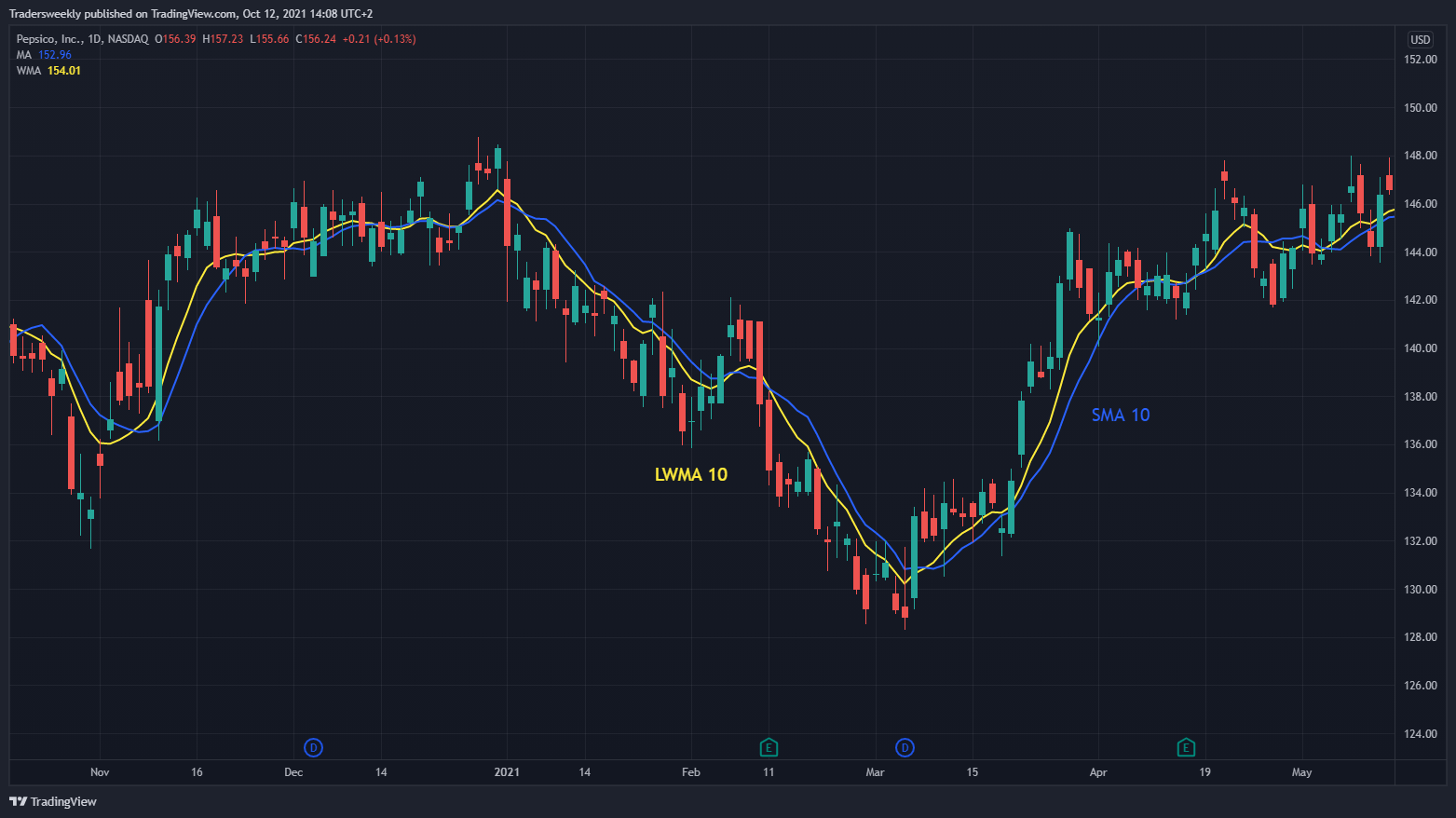Click the 148.00 price scale label
The width and height of the screenshot is (1456, 818).
[x=1421, y=156]
